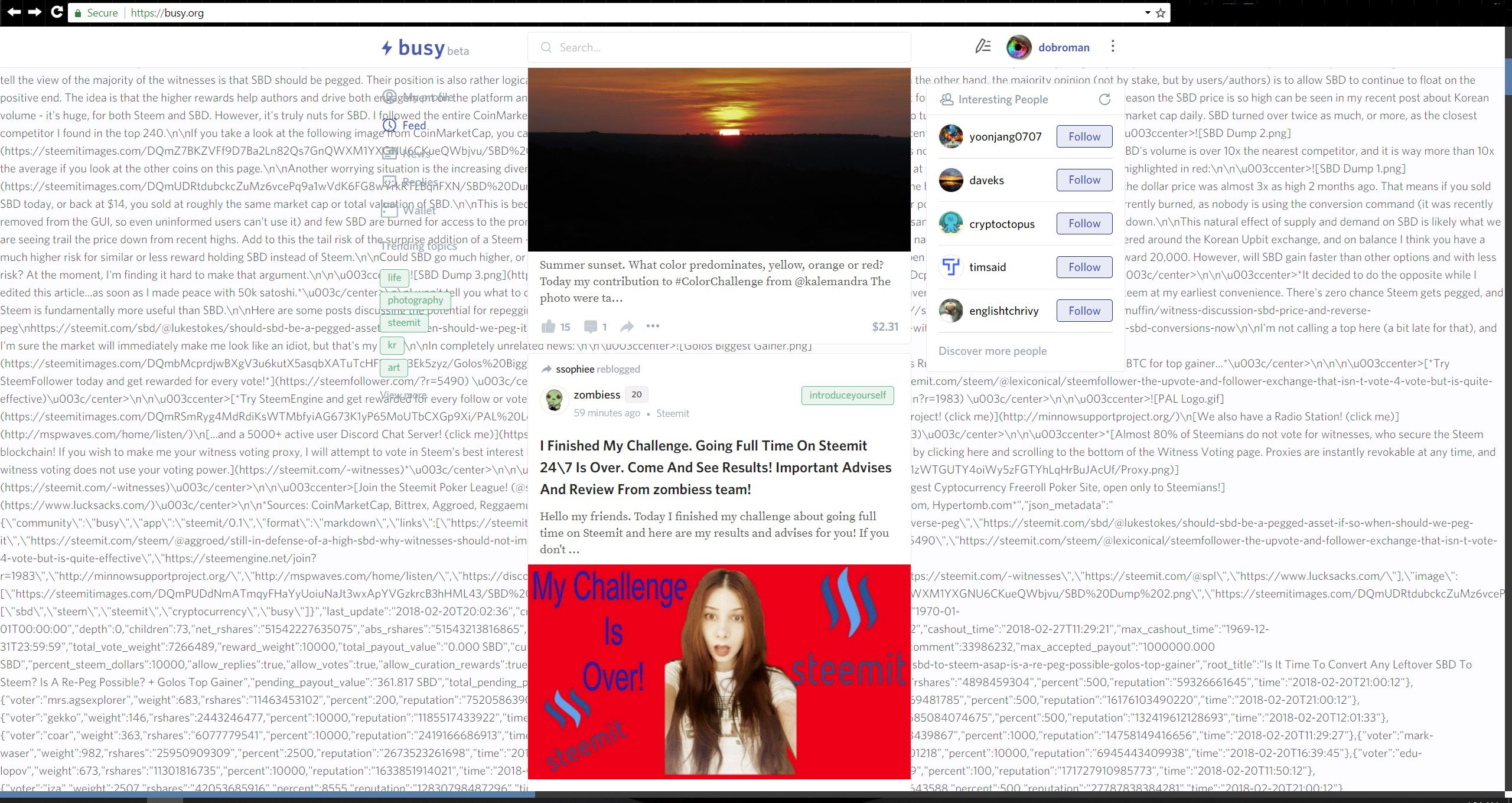Open daveks profile name
The width and height of the screenshot is (1512, 803).
point(986,180)
